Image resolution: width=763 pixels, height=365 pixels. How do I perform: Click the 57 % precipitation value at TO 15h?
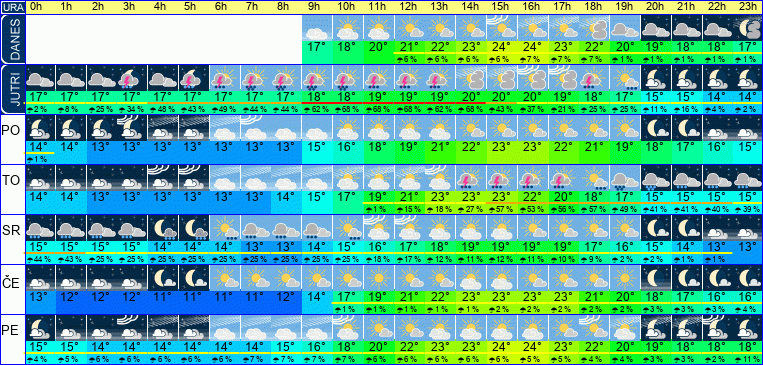pyautogui.click(x=502, y=209)
